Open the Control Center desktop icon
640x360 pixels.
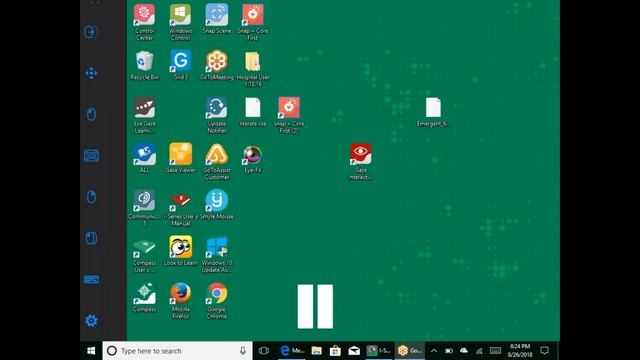(144, 22)
